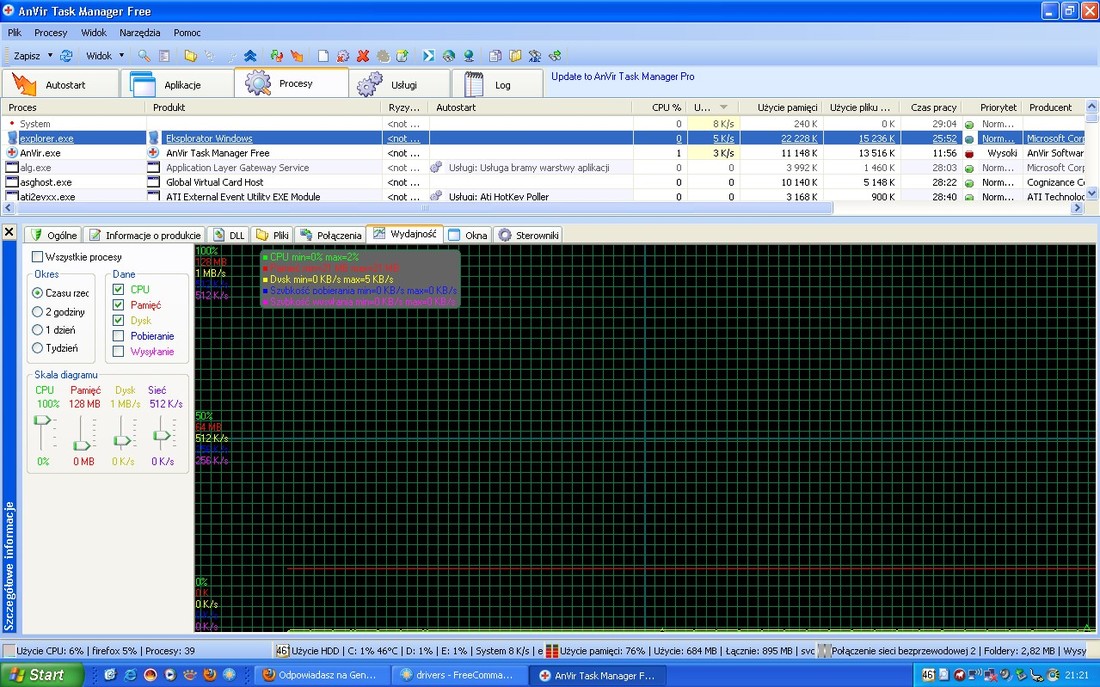Select the asghost.exe process row

(x=544, y=182)
